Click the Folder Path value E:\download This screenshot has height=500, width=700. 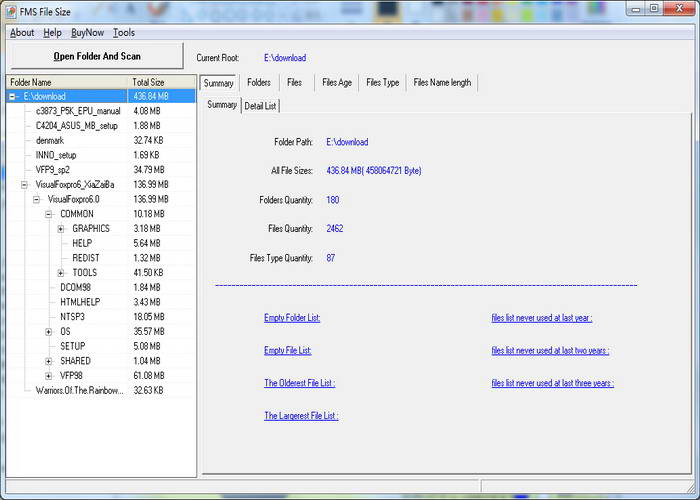click(x=347, y=142)
